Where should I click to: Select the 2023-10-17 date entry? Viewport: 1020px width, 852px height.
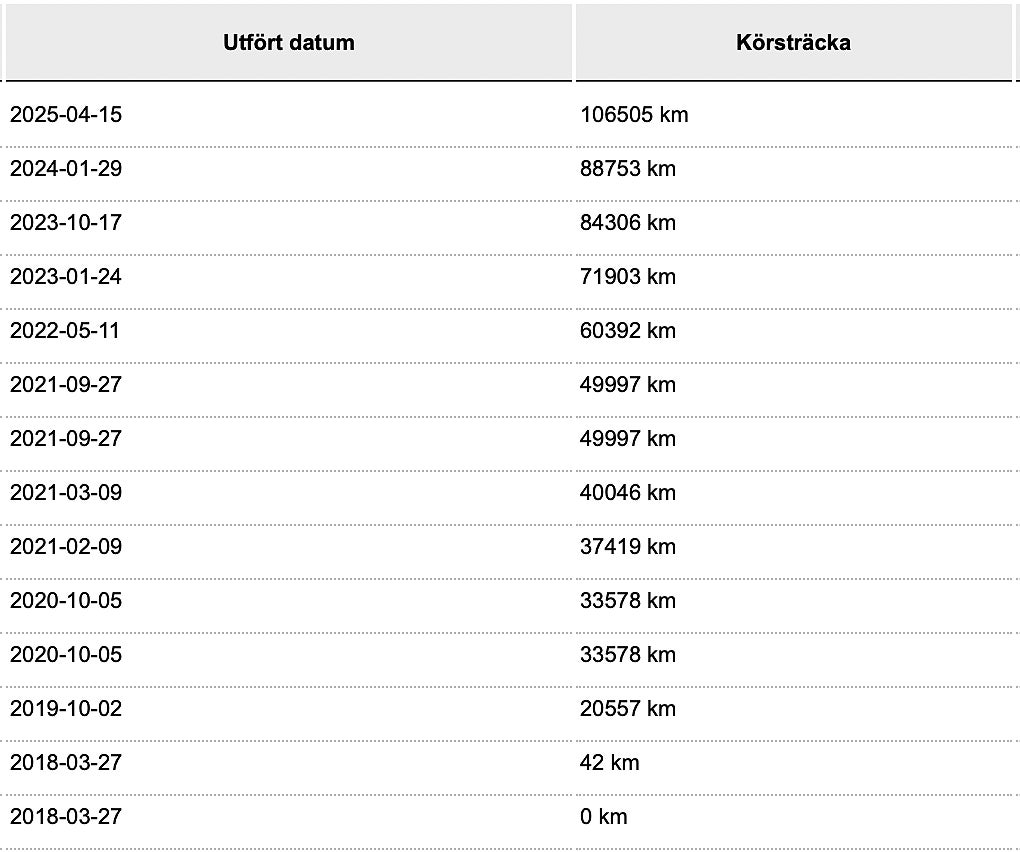tap(66, 223)
